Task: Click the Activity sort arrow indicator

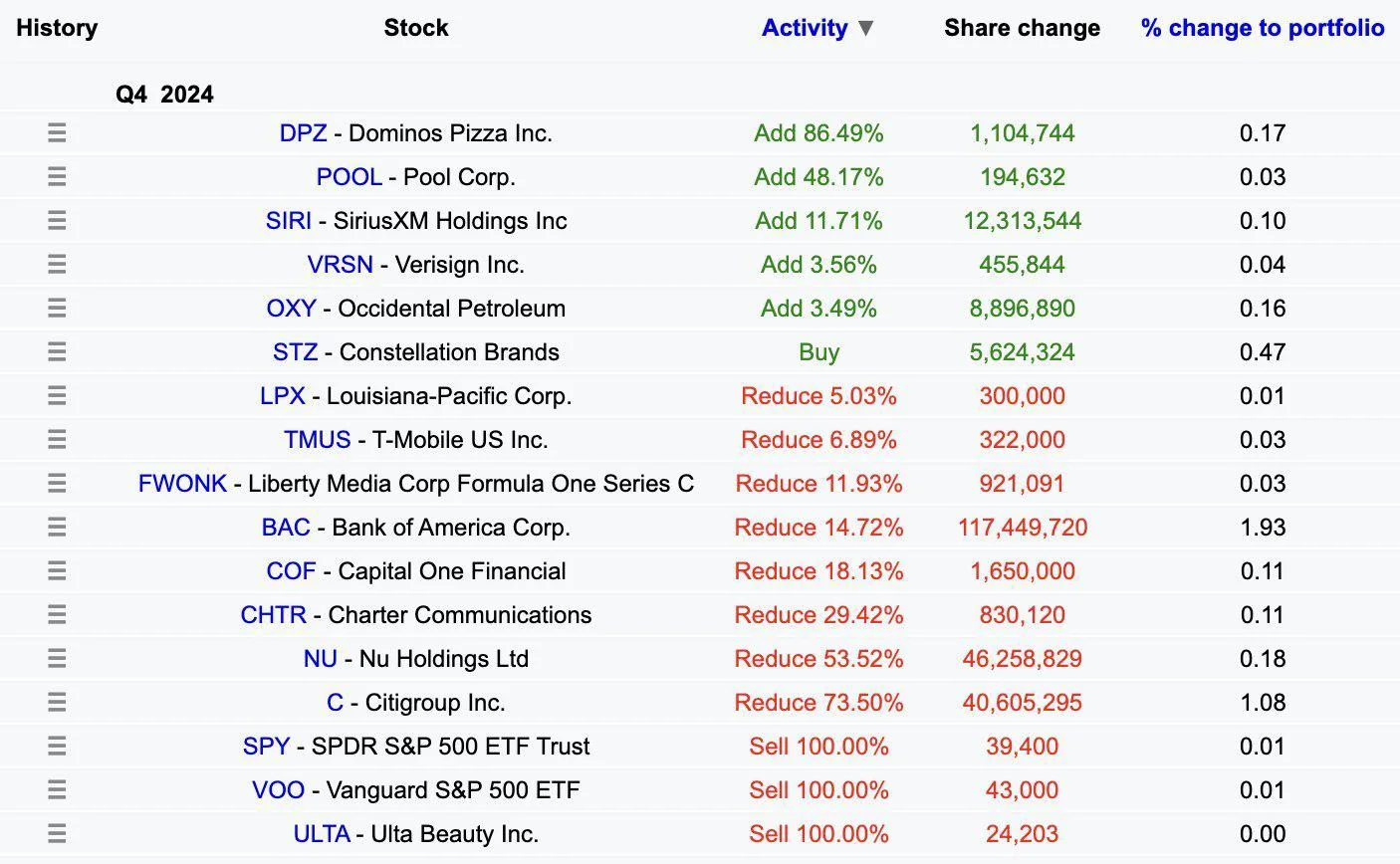Action: [x=866, y=29]
